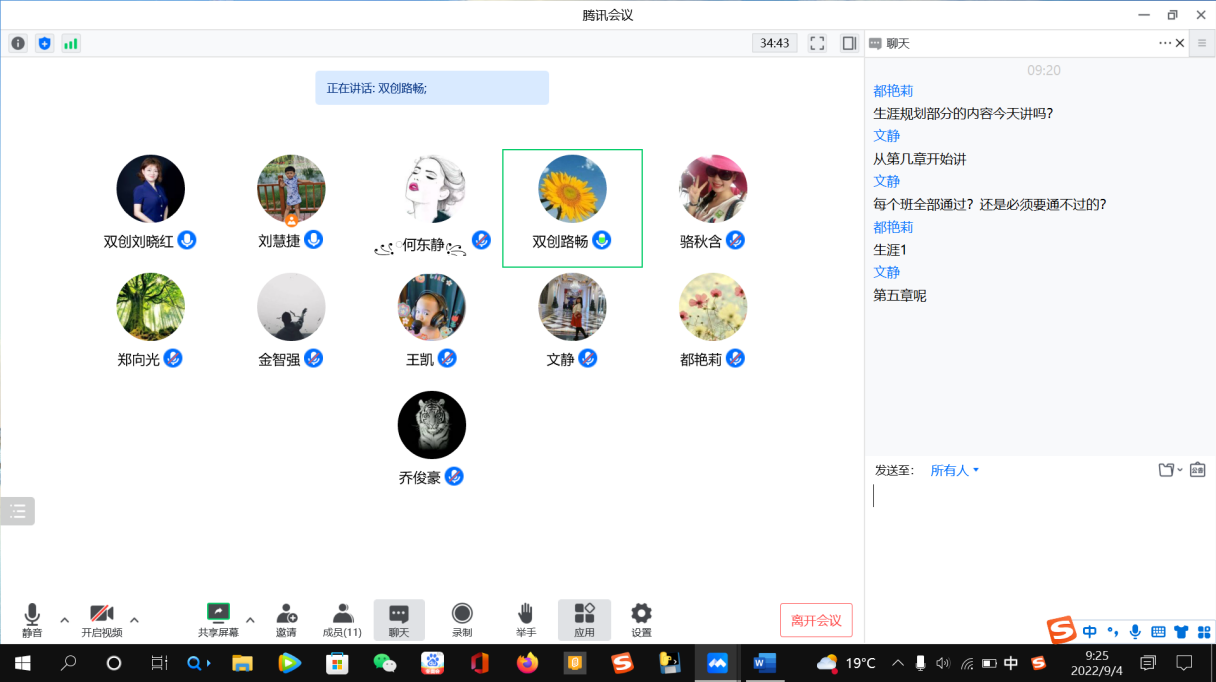
Task: Expand video options arrow beside 开启视频
Action: [134, 619]
